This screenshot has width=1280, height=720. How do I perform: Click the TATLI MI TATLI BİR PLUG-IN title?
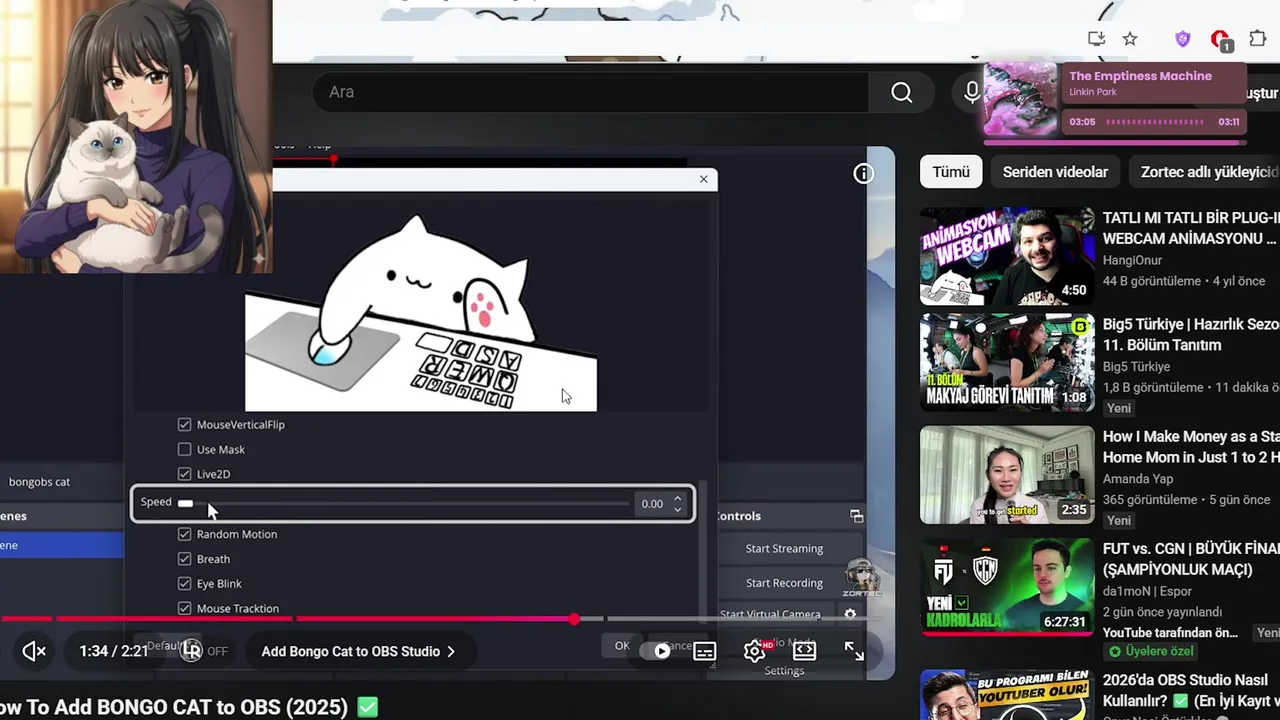(x=1191, y=228)
